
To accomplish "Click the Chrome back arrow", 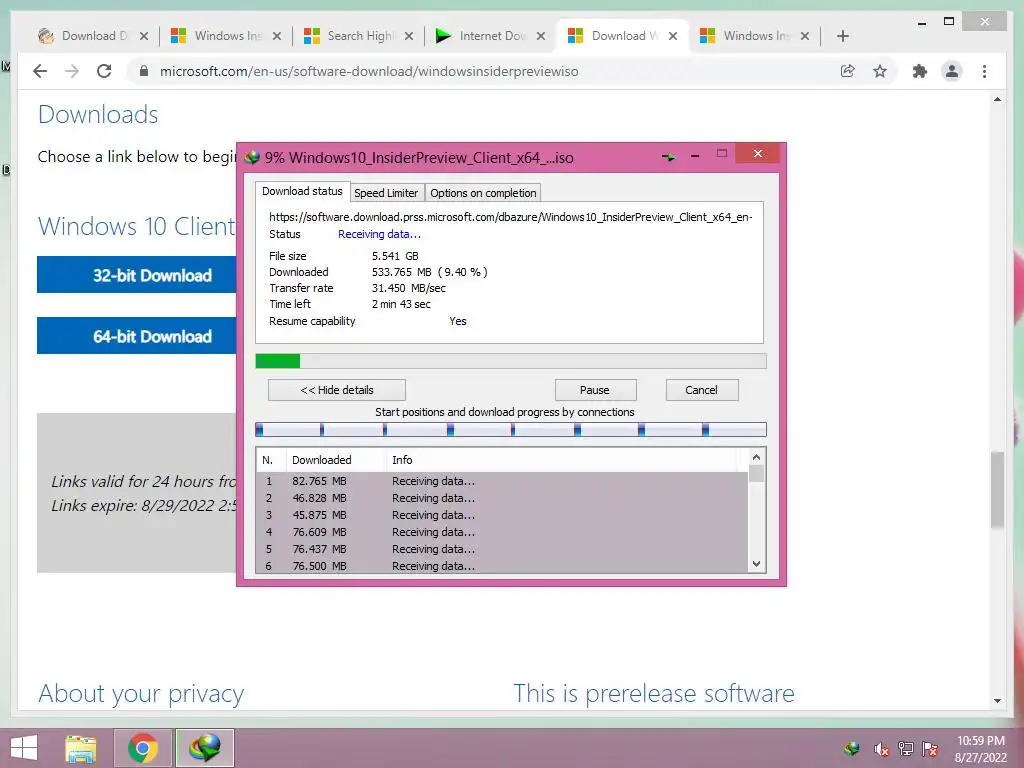I will click(40, 71).
